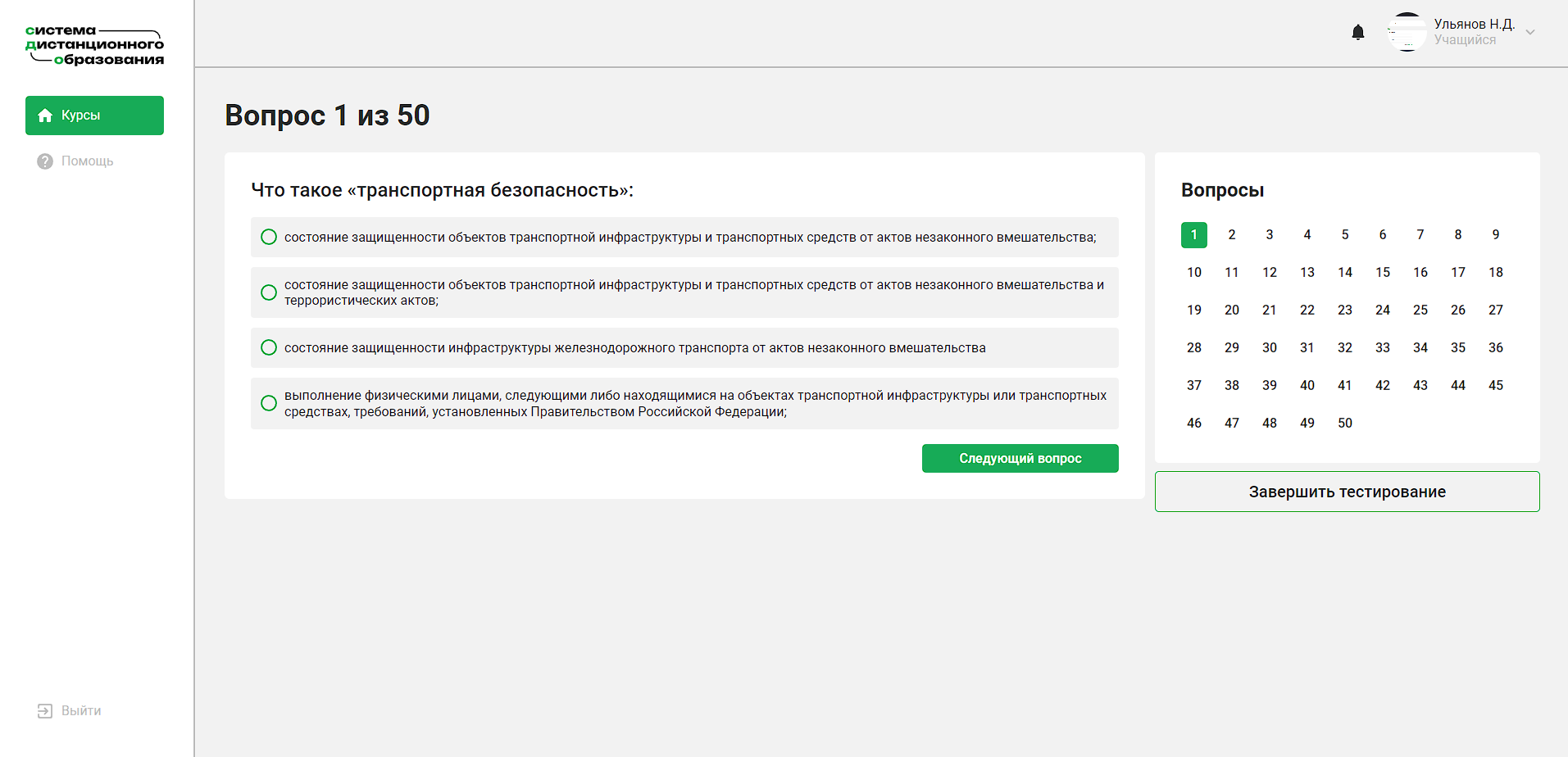Jump to question 2 in navigator

tap(1231, 235)
